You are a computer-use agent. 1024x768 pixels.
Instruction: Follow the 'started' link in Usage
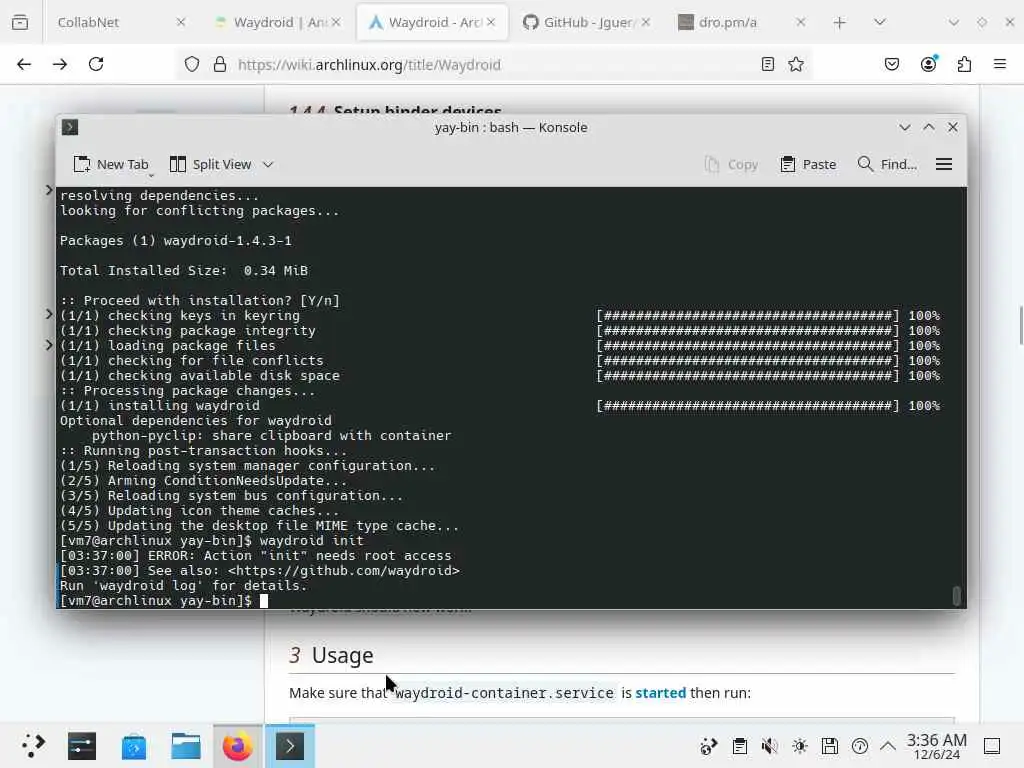(660, 693)
